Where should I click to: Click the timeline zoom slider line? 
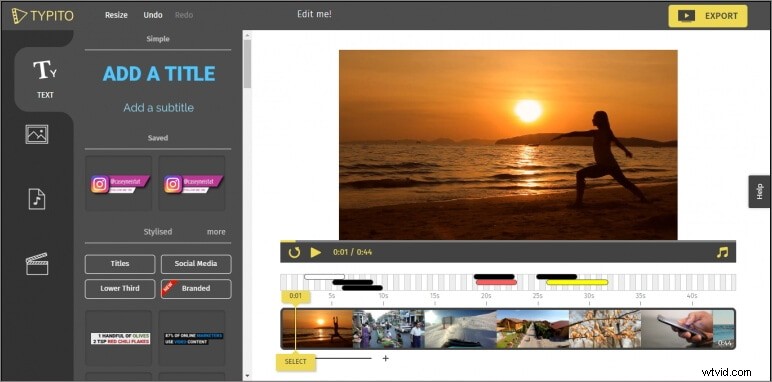(343, 358)
